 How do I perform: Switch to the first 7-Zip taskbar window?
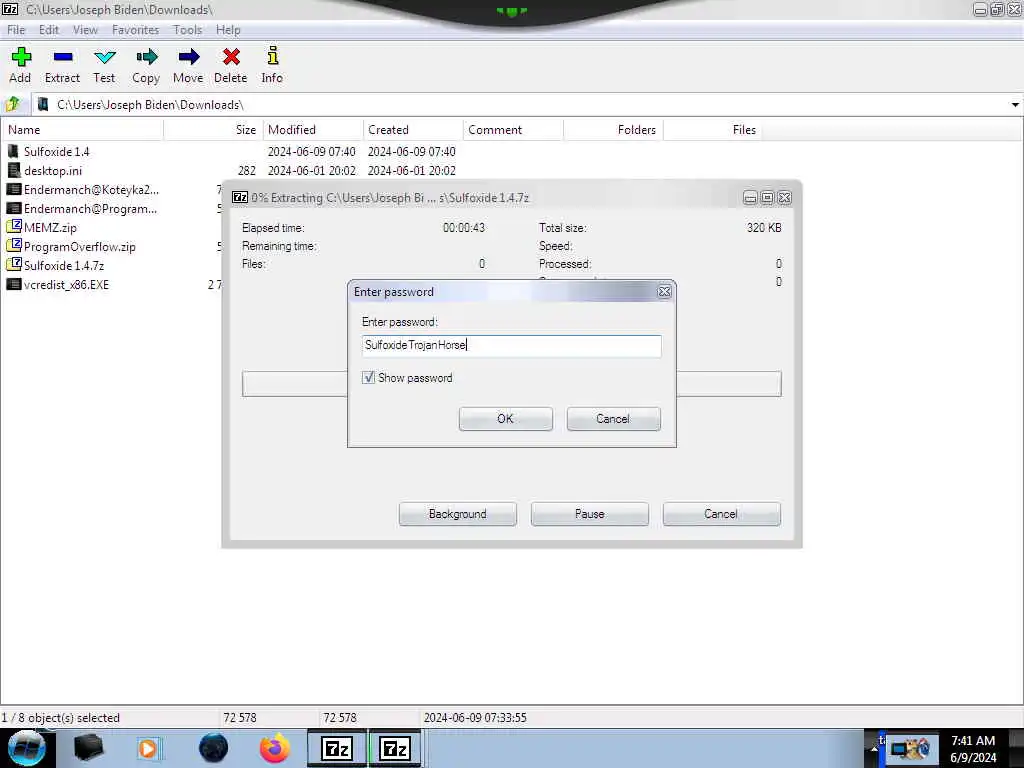[x=337, y=748]
